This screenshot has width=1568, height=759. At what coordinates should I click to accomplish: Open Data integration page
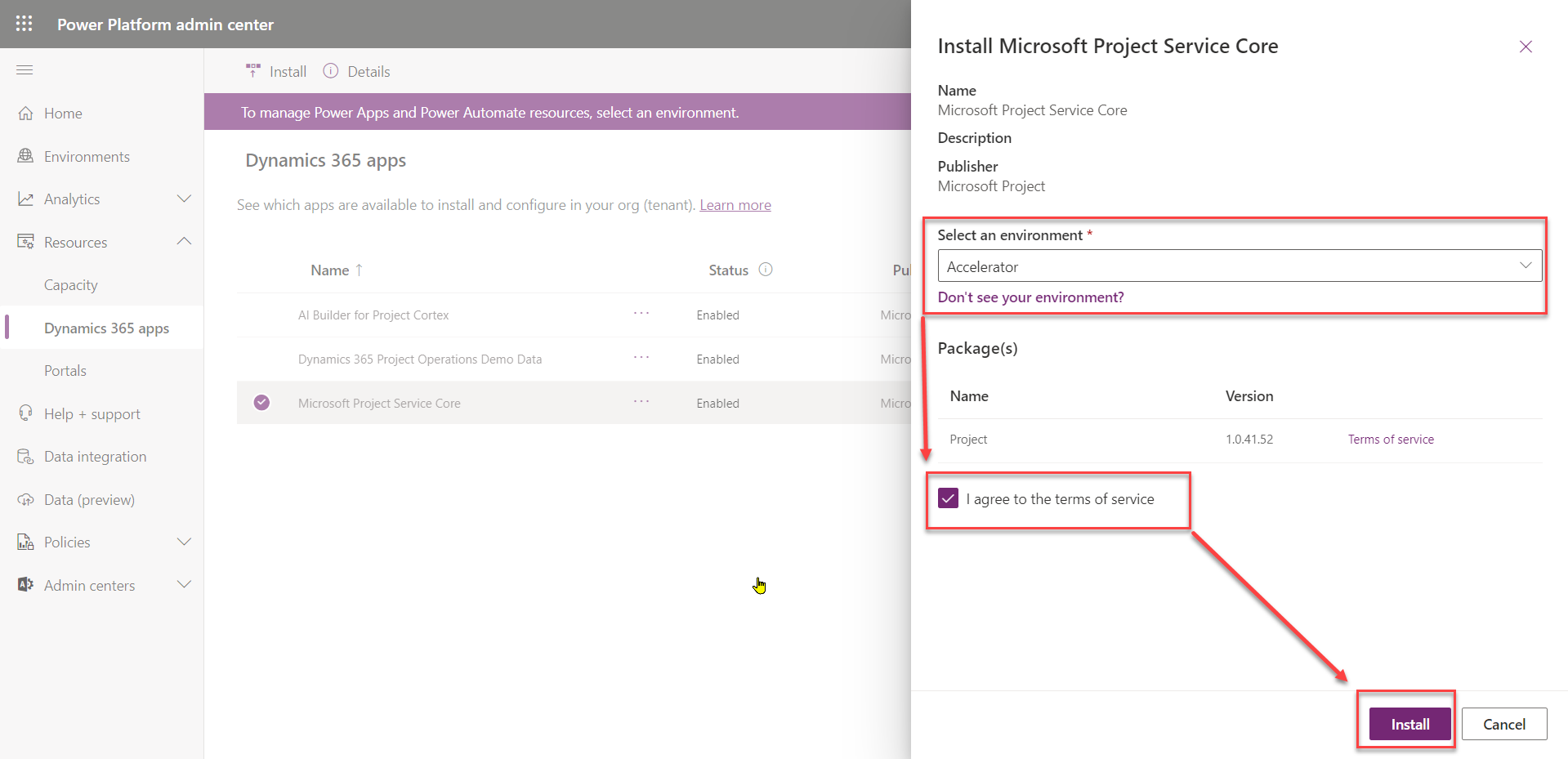(96, 457)
